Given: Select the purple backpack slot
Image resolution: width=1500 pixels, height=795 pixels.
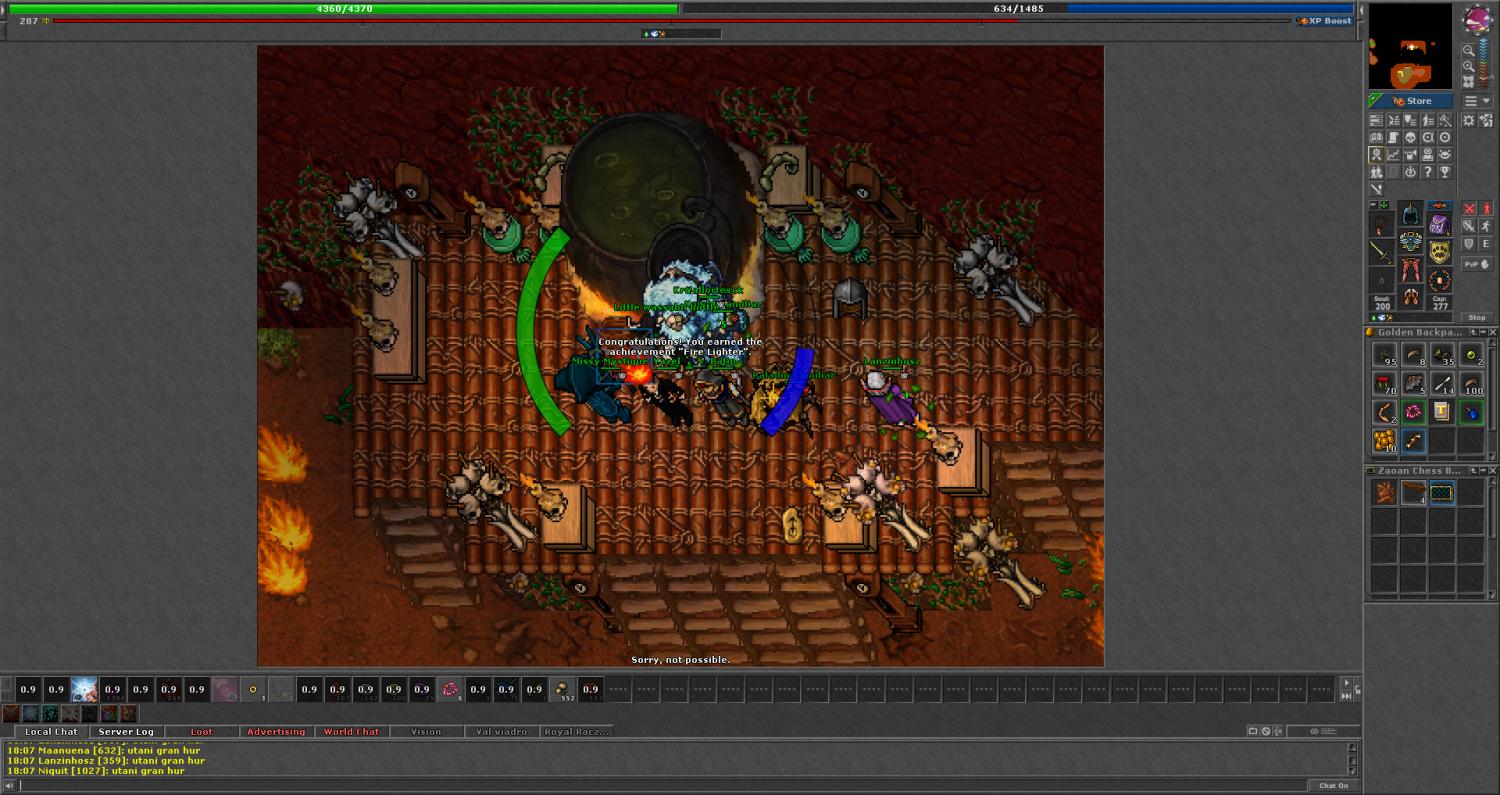Looking at the screenshot, I should (x=1439, y=225).
